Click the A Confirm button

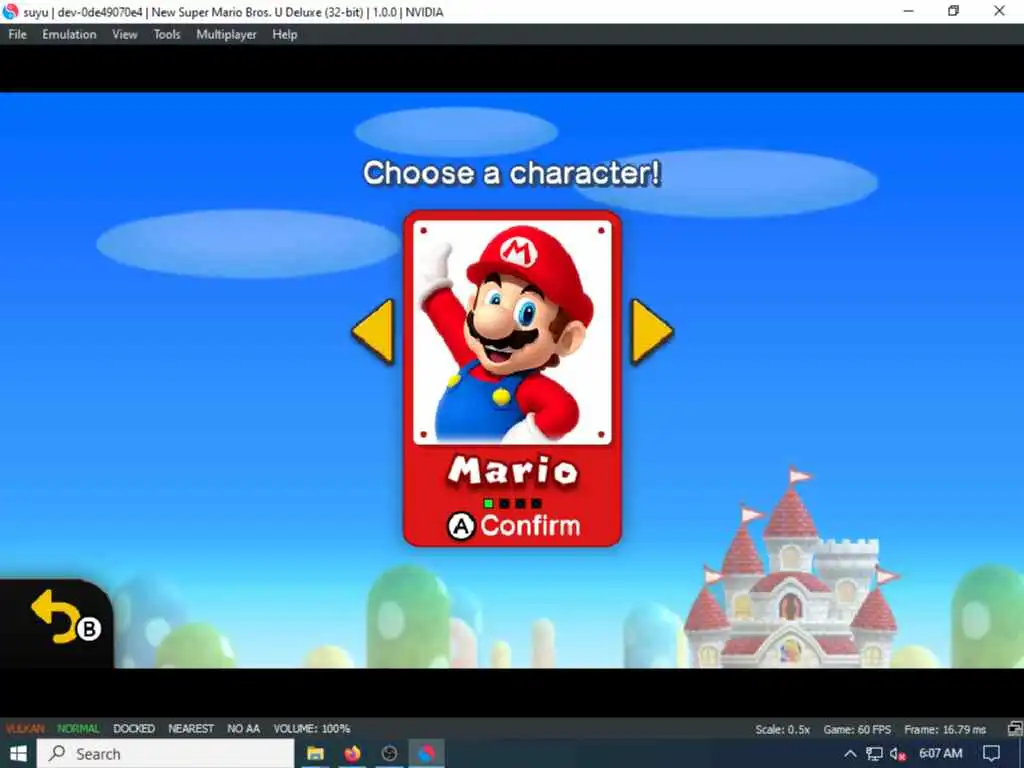click(x=513, y=526)
